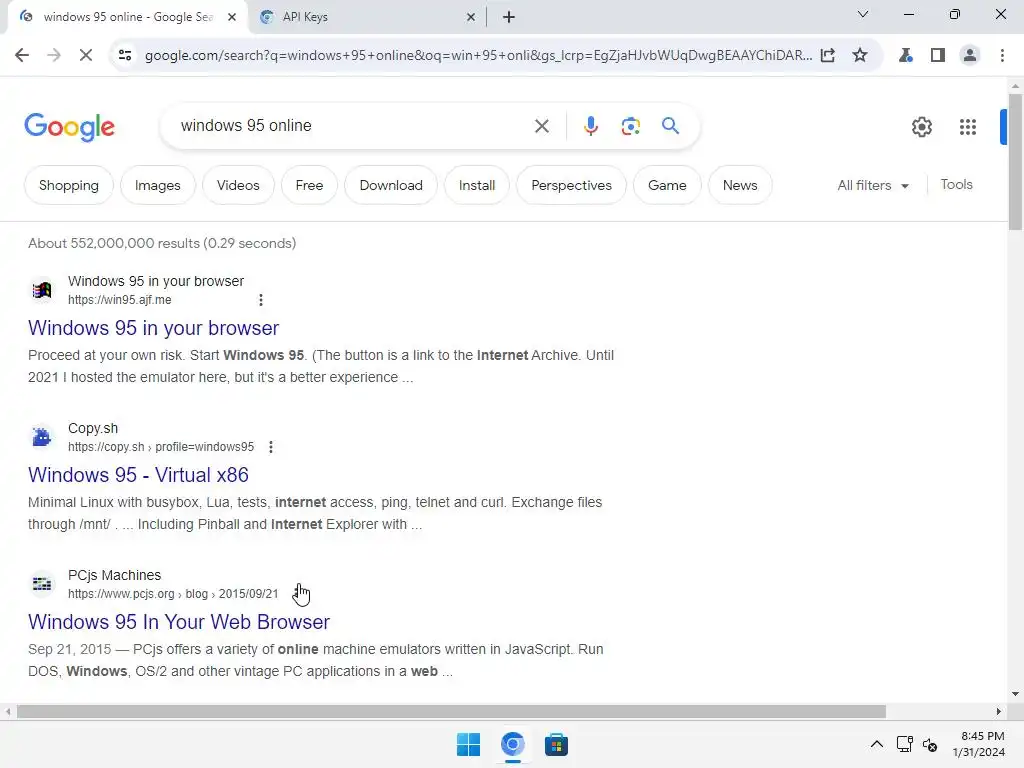
Task: Open search Tools
Action: [956, 185]
